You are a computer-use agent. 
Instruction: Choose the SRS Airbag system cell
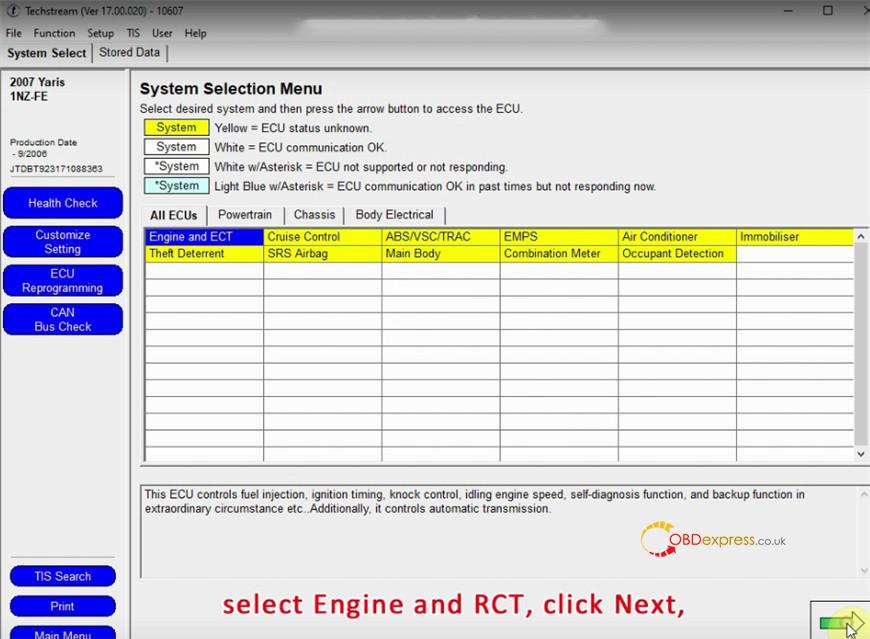(x=297, y=254)
